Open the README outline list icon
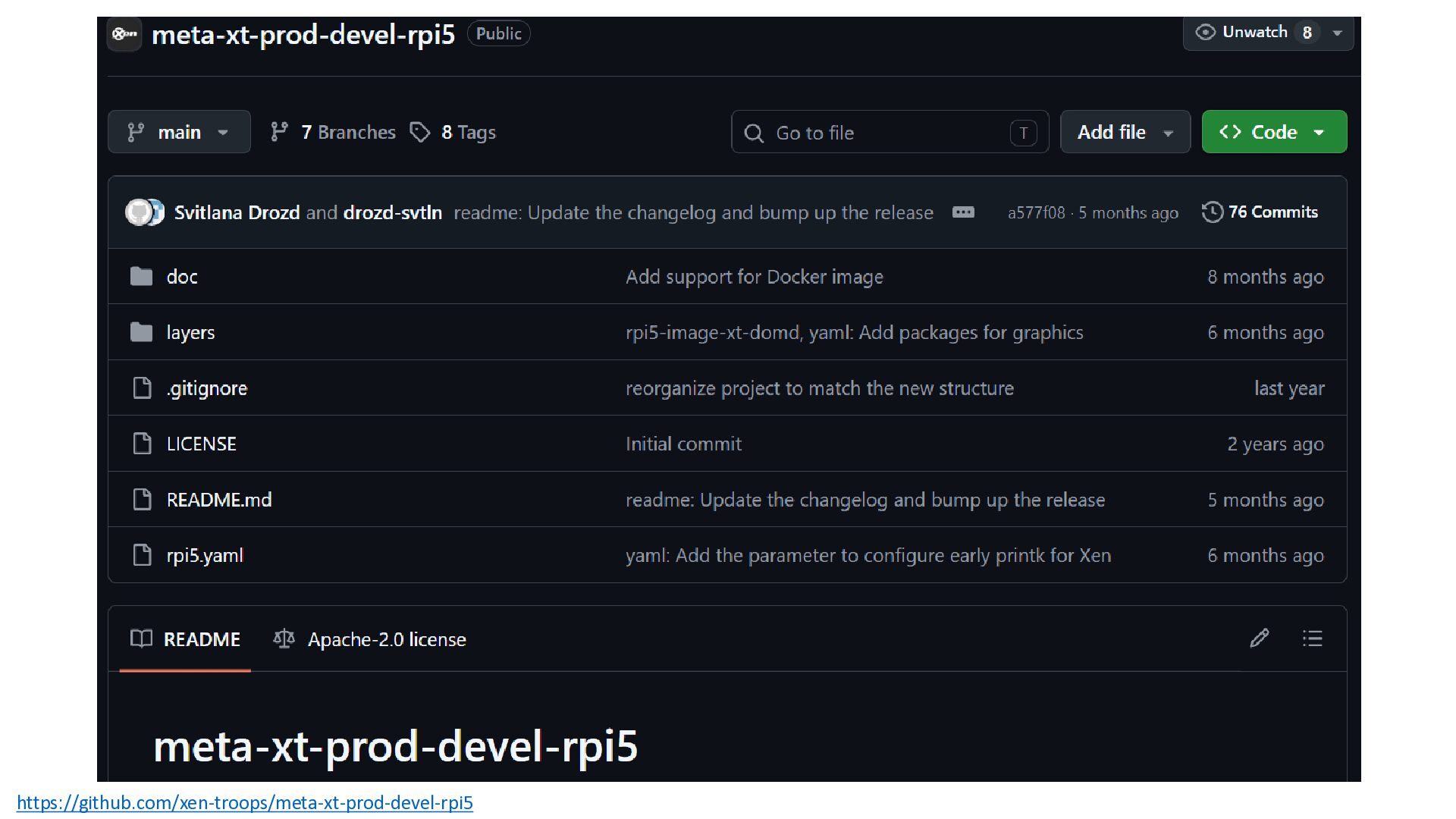The image size is (1456, 819). click(1312, 639)
